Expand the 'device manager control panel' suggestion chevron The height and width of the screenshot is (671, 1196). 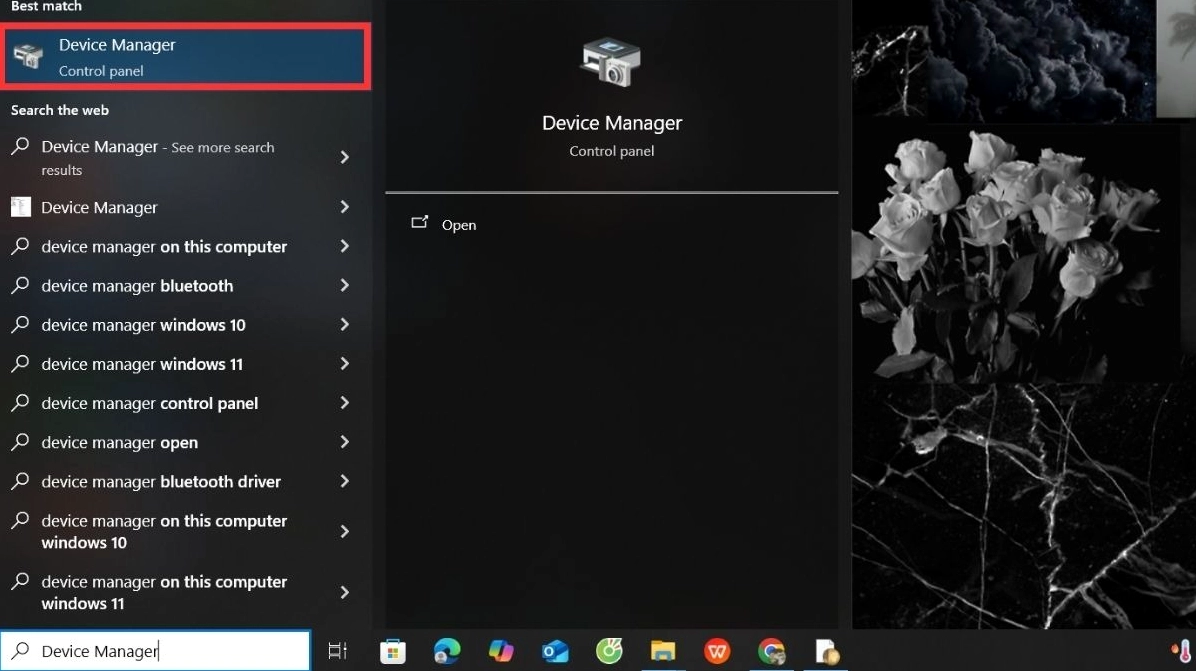[344, 403]
